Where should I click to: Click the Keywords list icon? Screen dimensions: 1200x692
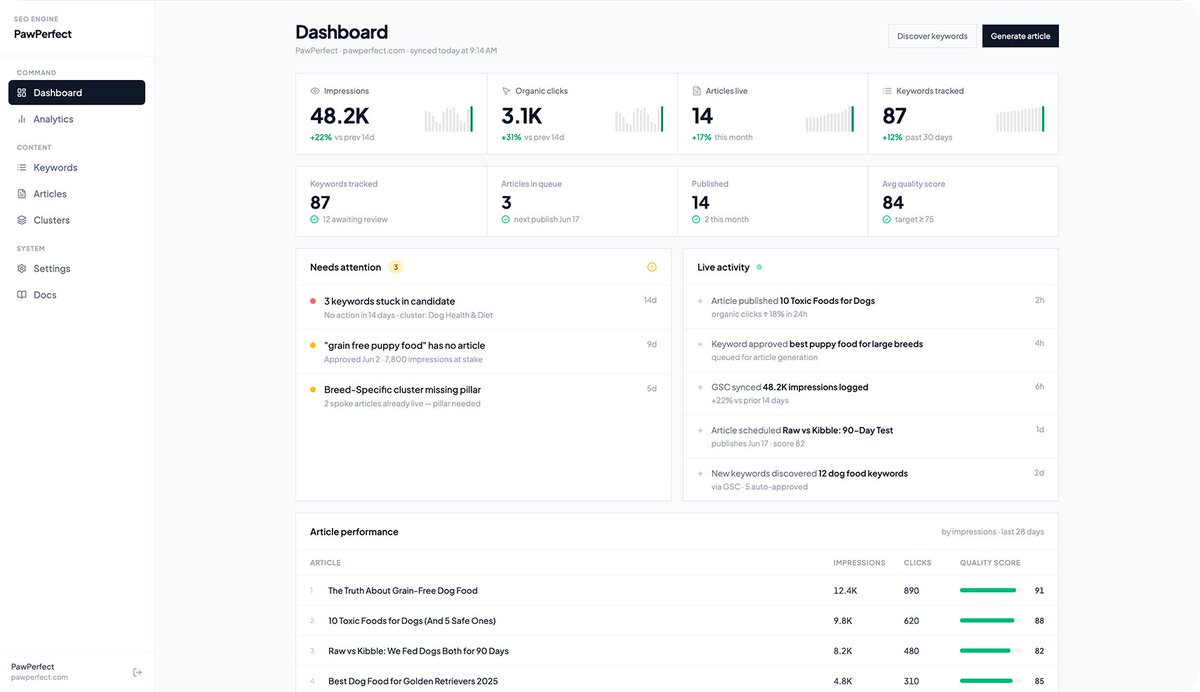click(x=22, y=168)
